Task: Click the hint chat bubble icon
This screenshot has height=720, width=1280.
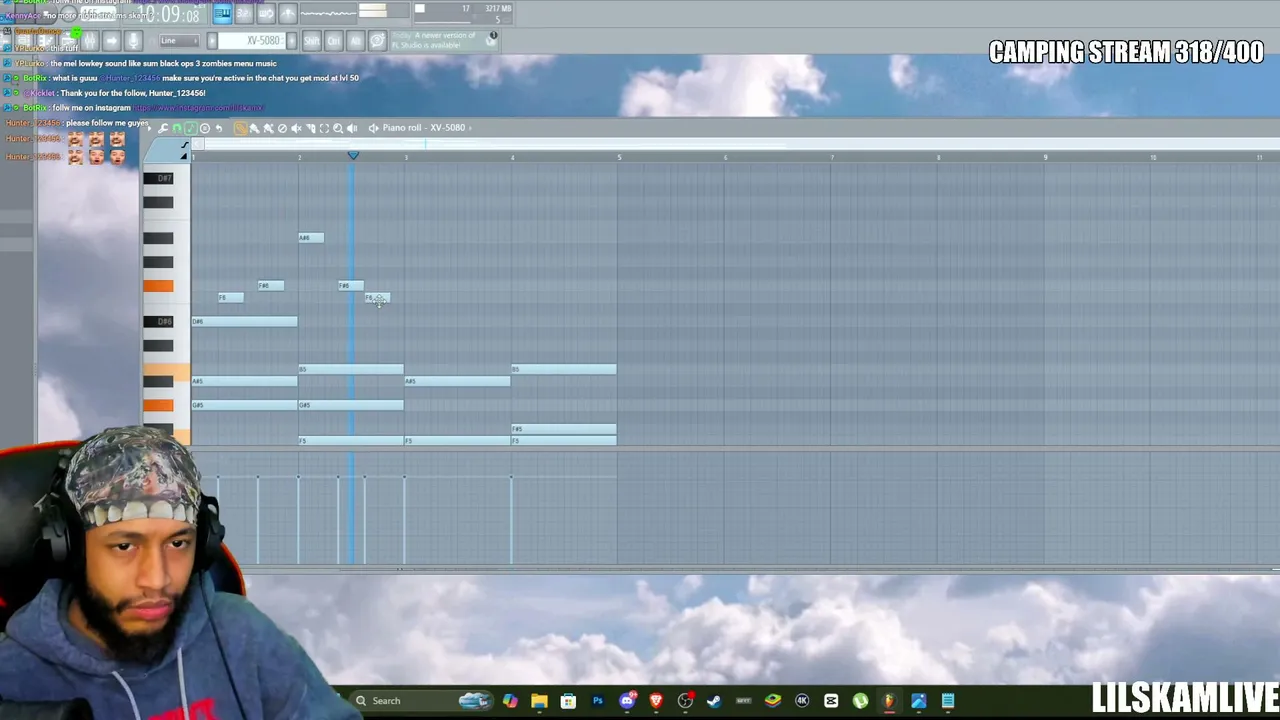Action: point(378,41)
